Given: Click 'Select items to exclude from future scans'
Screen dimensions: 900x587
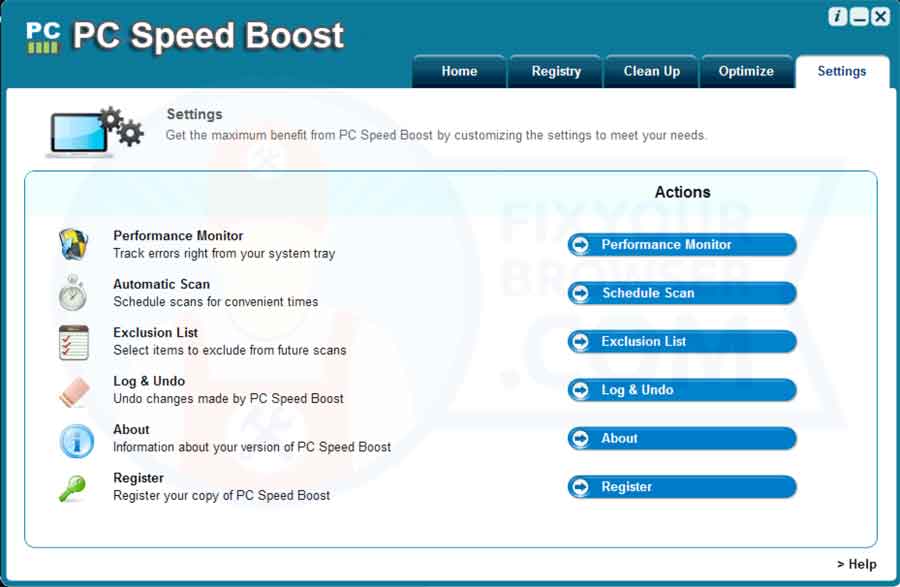Looking at the screenshot, I should pyautogui.click(x=230, y=350).
